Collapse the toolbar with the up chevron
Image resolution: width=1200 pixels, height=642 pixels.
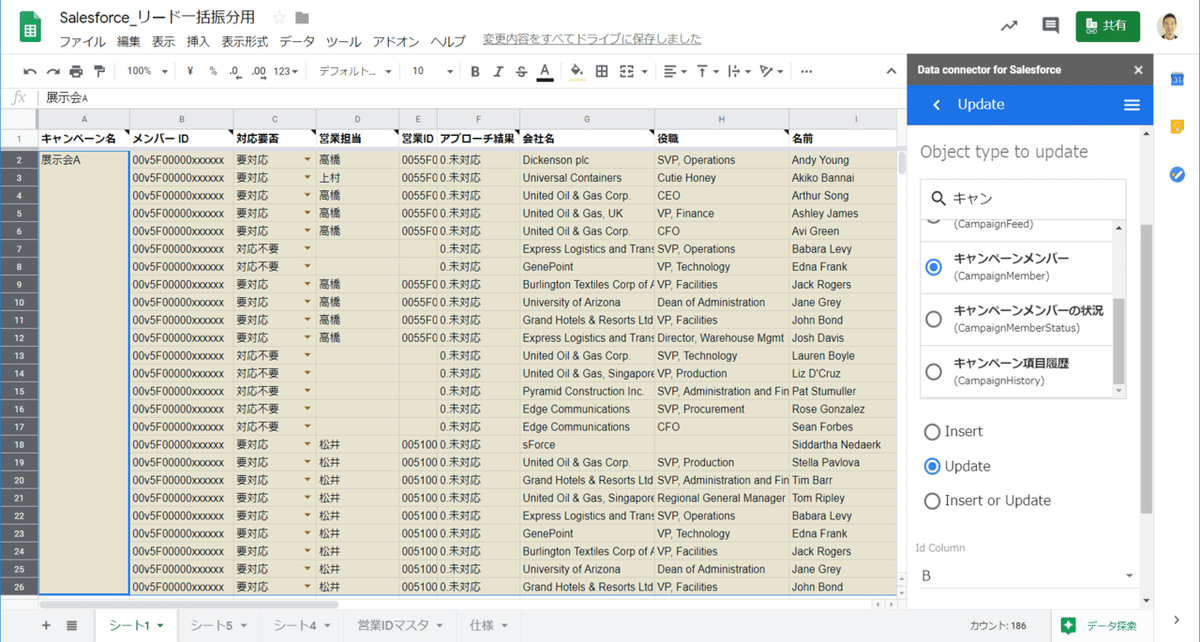(891, 72)
